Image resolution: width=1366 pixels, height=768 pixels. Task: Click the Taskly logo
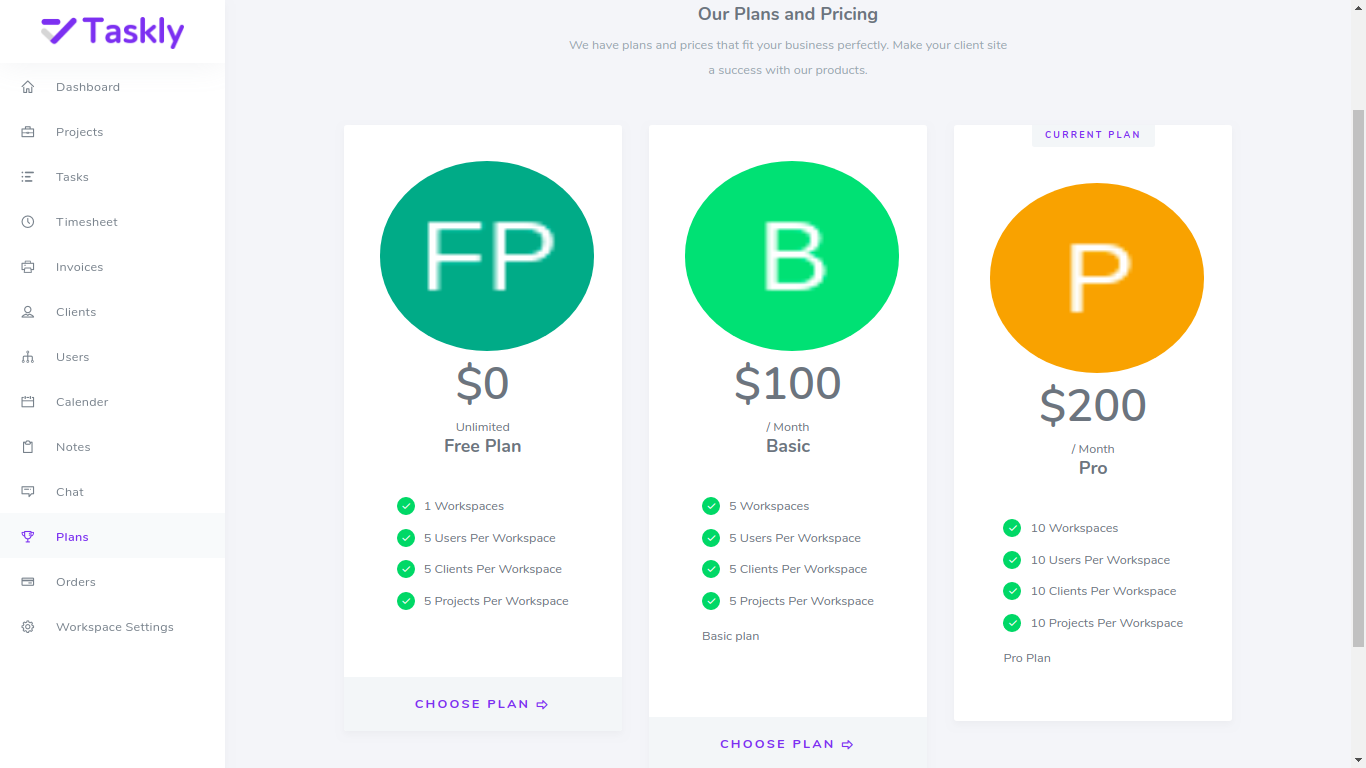113,31
